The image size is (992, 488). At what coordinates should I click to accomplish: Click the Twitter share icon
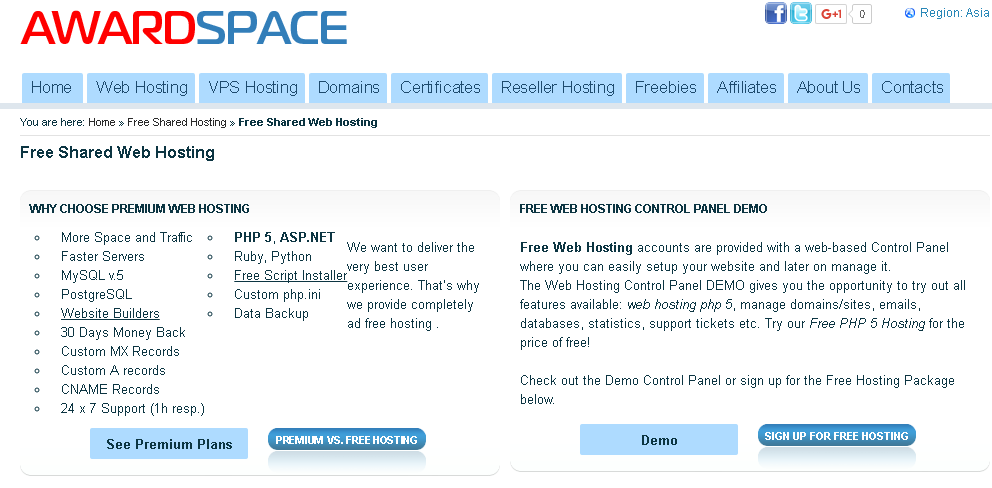tap(800, 13)
